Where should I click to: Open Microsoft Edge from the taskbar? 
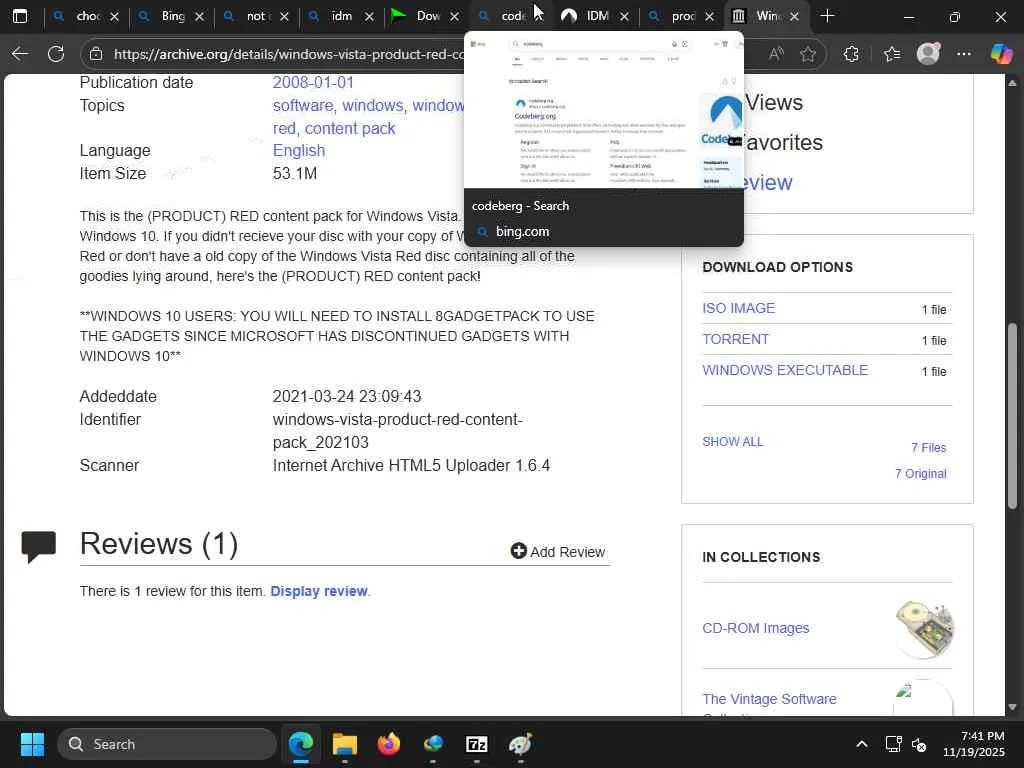pos(301,744)
